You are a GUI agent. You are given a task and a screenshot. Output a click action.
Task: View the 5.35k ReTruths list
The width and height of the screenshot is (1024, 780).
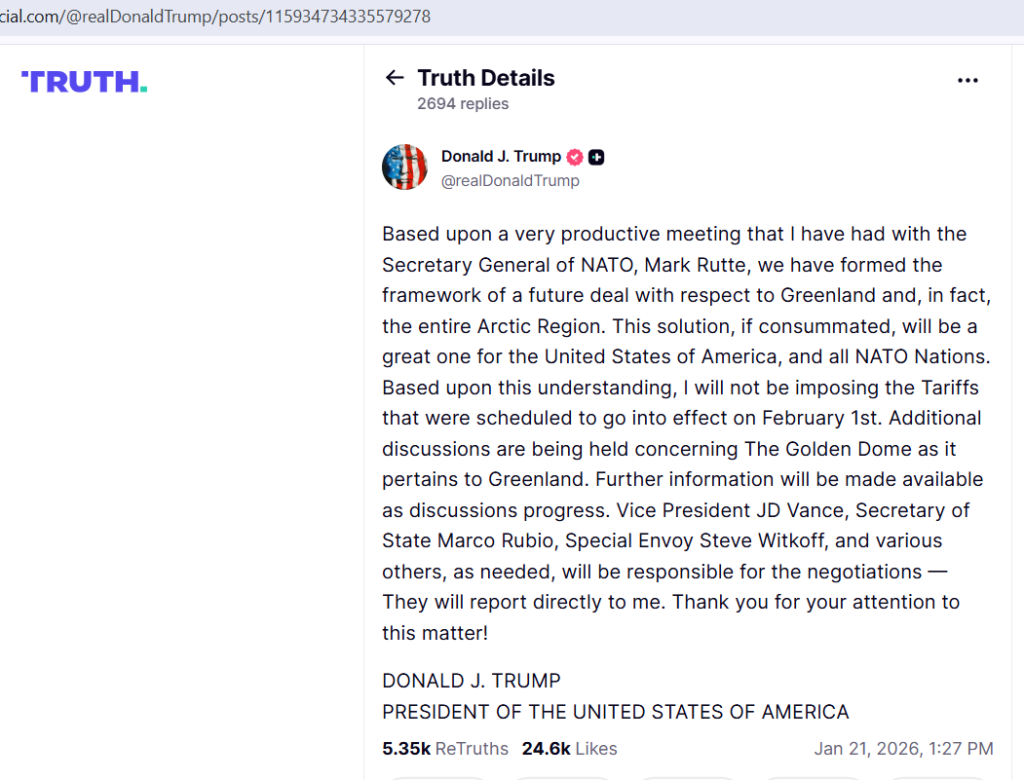(445, 748)
